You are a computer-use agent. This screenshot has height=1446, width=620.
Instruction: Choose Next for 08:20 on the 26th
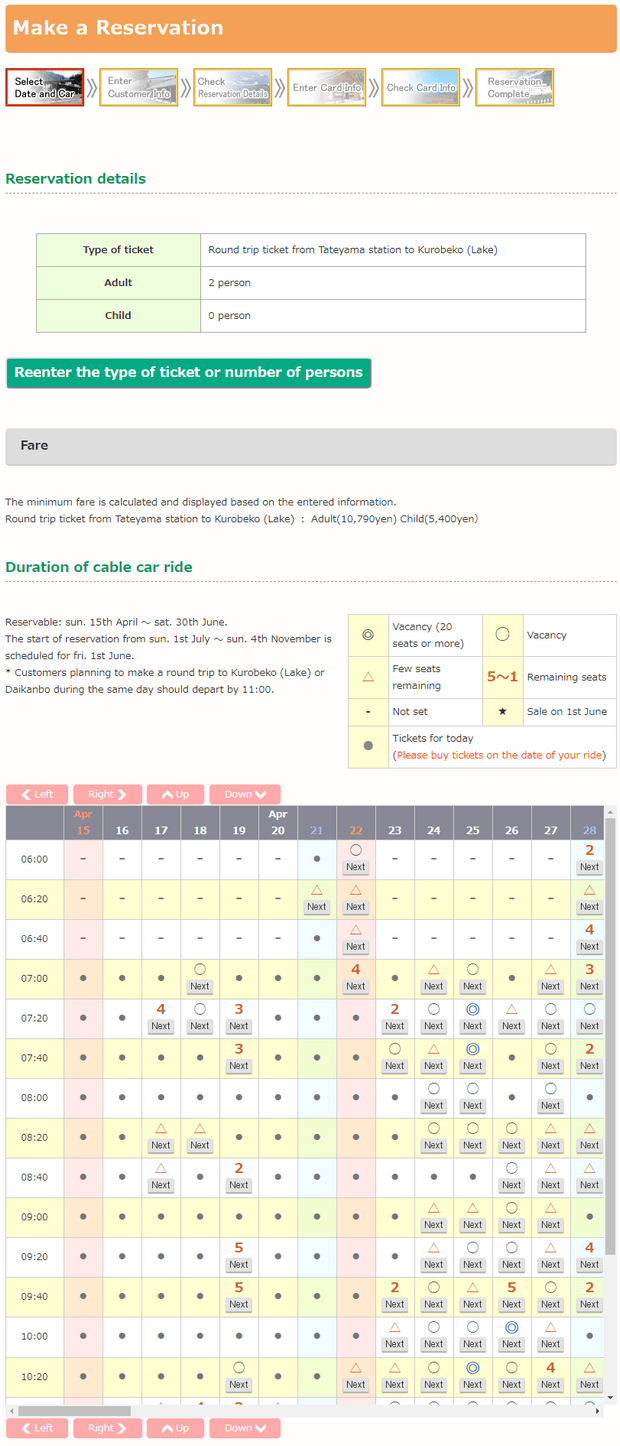[x=512, y=1146]
